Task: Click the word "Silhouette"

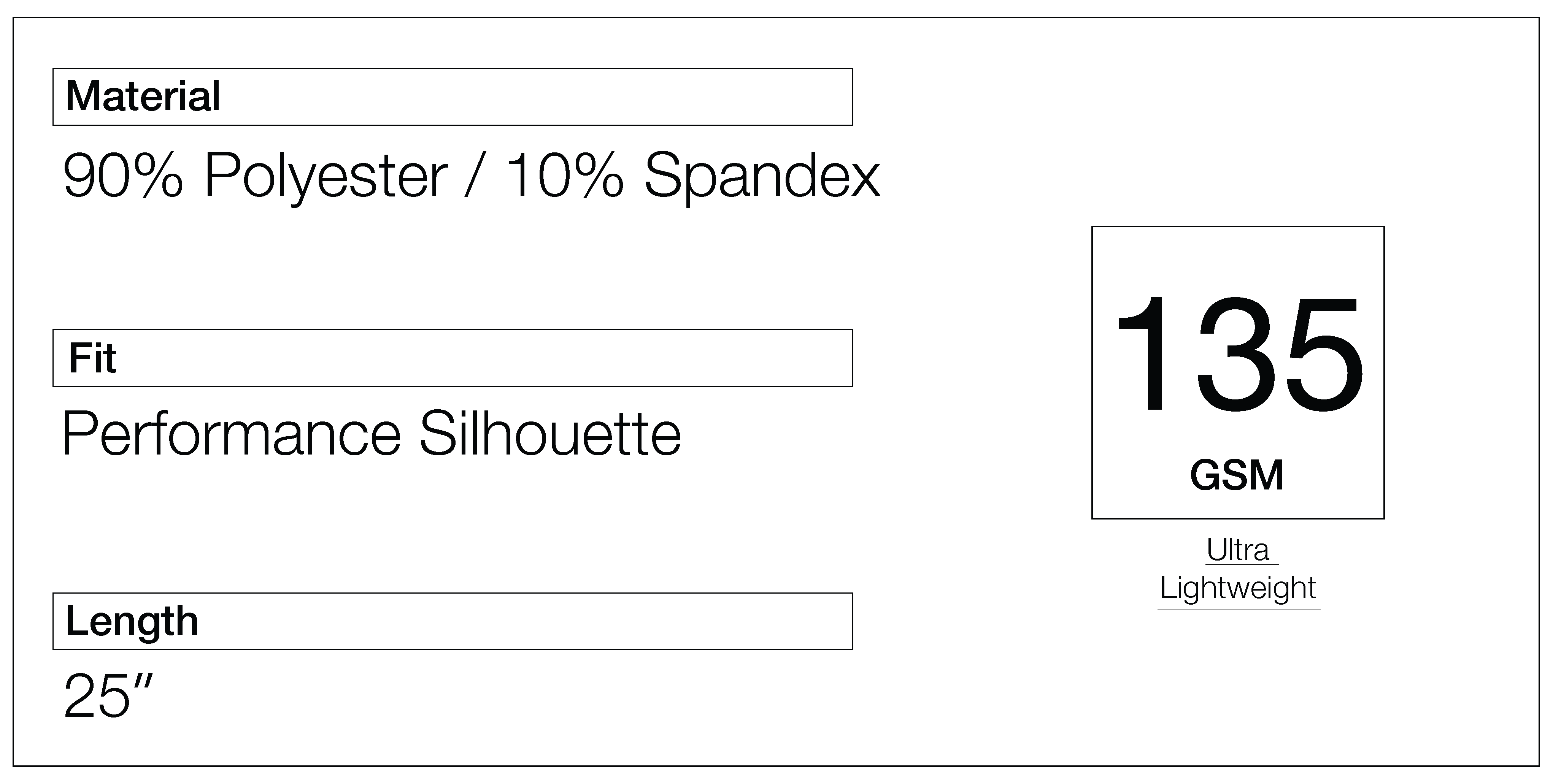Action: [550, 434]
